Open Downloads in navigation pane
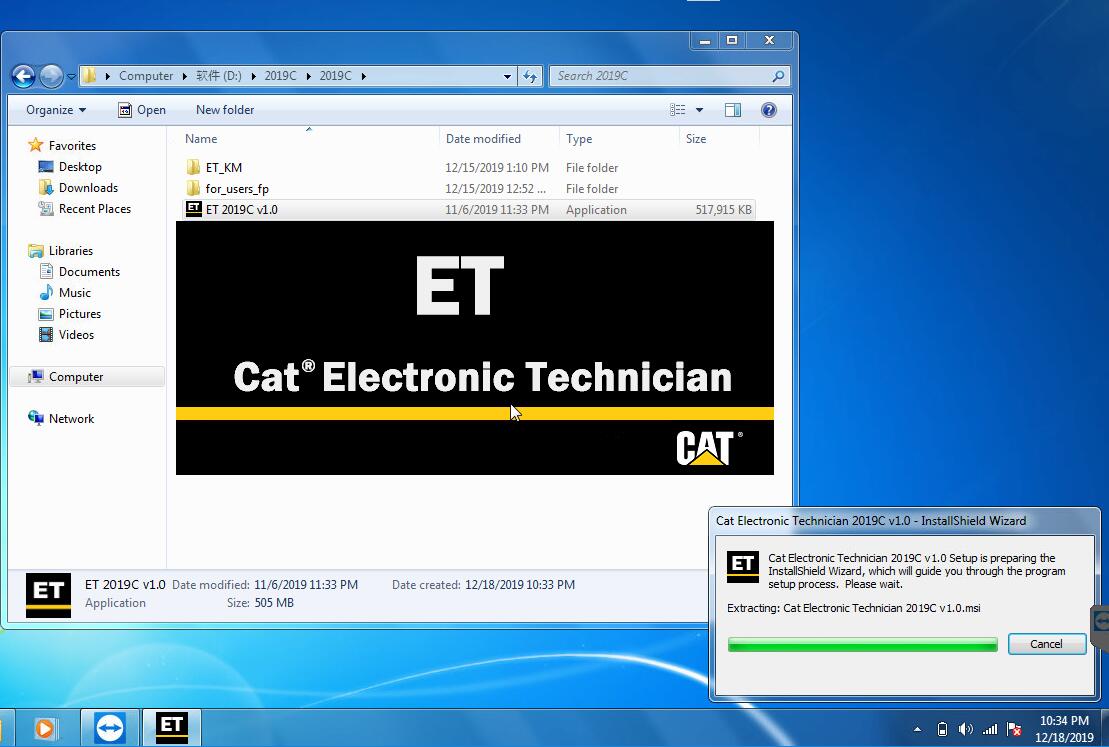 [88, 188]
